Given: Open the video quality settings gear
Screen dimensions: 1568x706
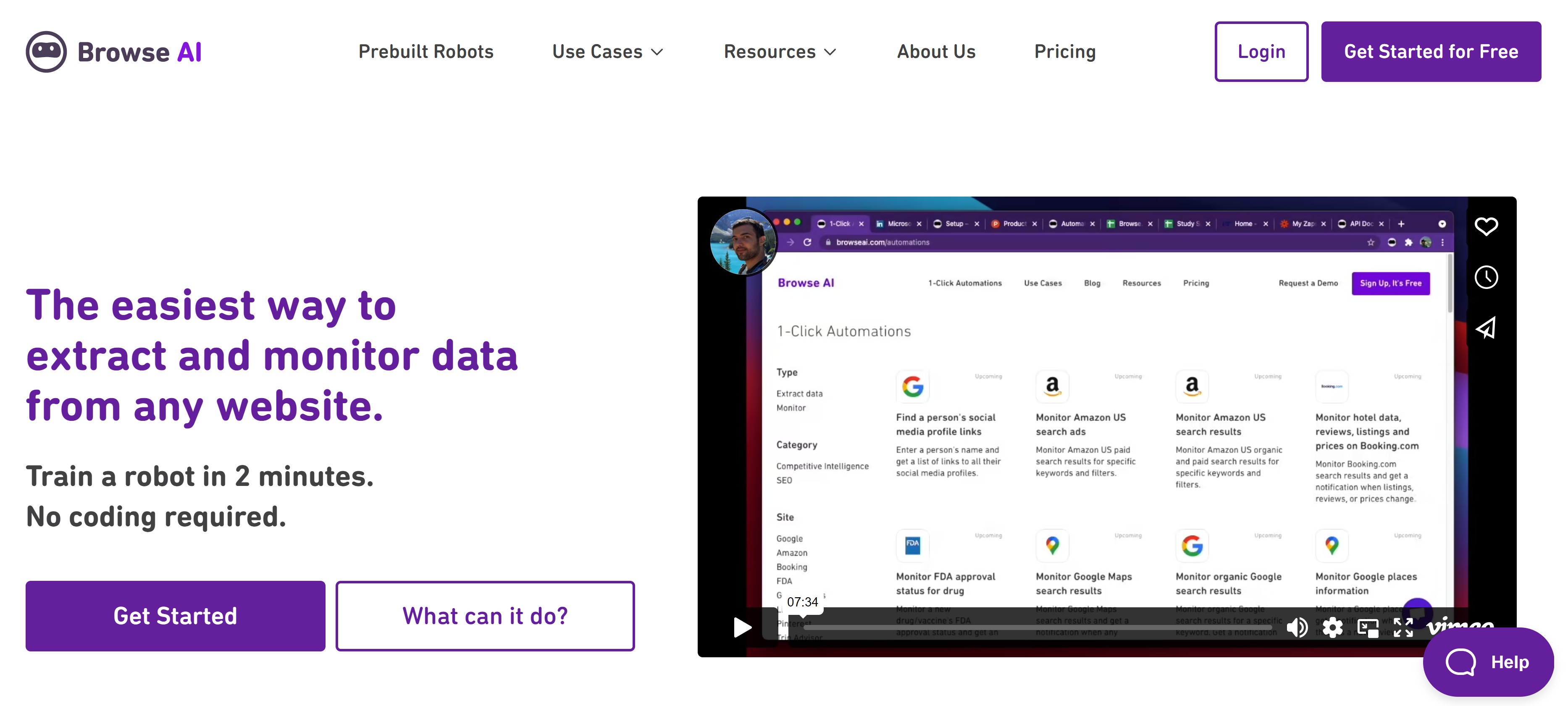Looking at the screenshot, I should pyautogui.click(x=1333, y=627).
